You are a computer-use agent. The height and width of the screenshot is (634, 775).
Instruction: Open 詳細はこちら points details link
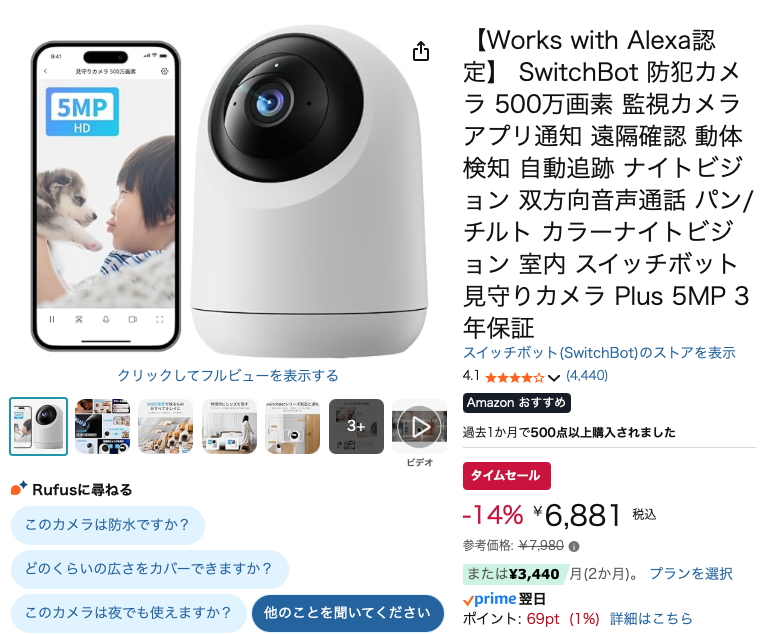point(651,619)
